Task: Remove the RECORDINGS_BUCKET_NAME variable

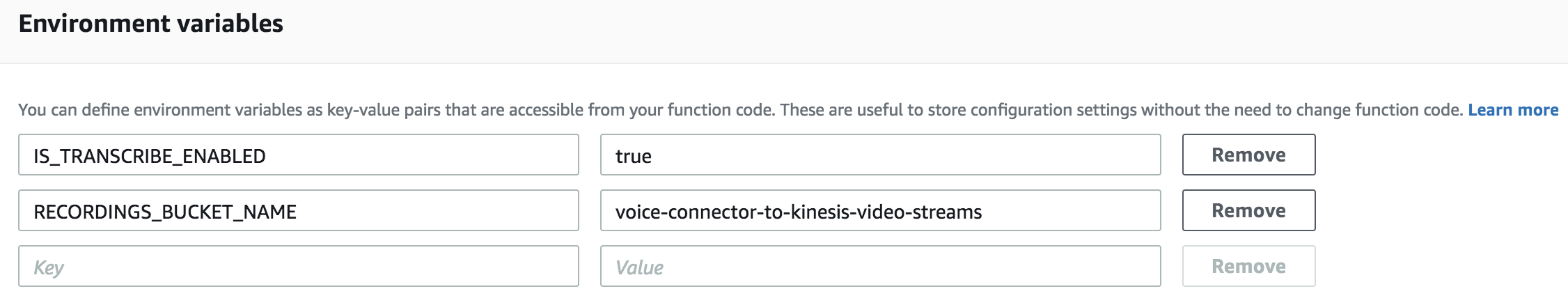Action: (x=1248, y=210)
